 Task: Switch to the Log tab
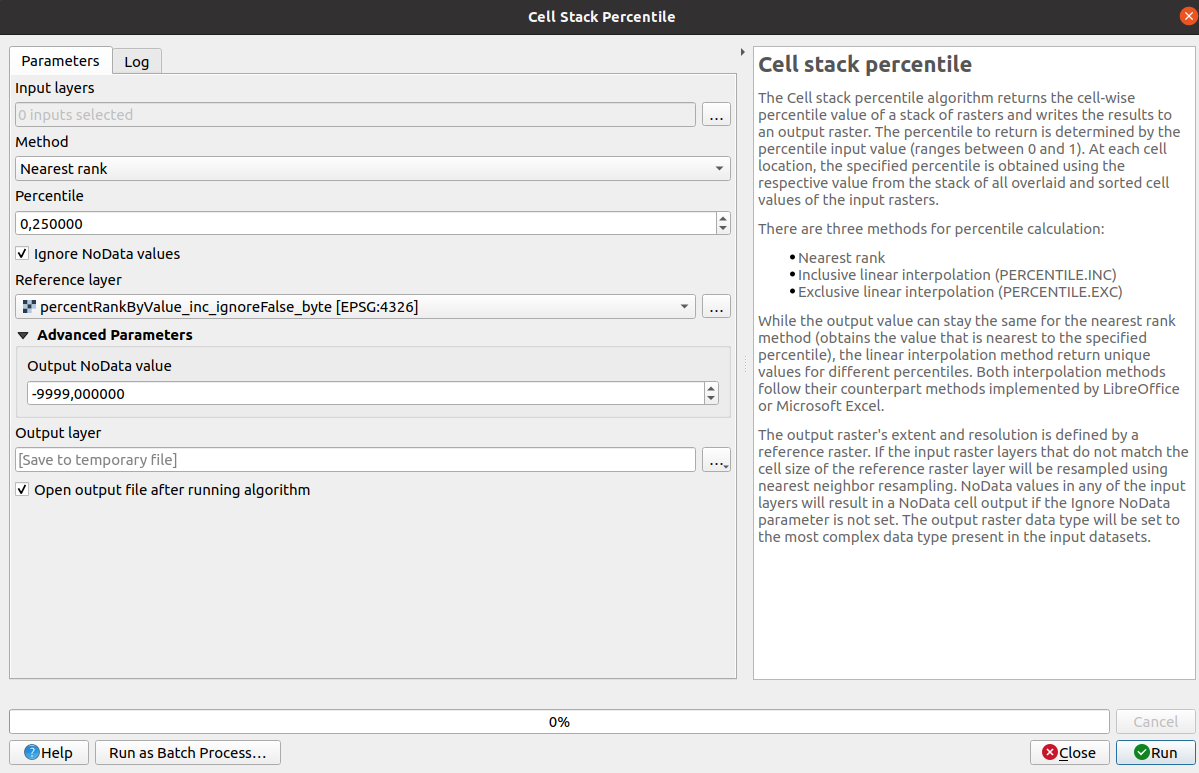[x=137, y=62]
